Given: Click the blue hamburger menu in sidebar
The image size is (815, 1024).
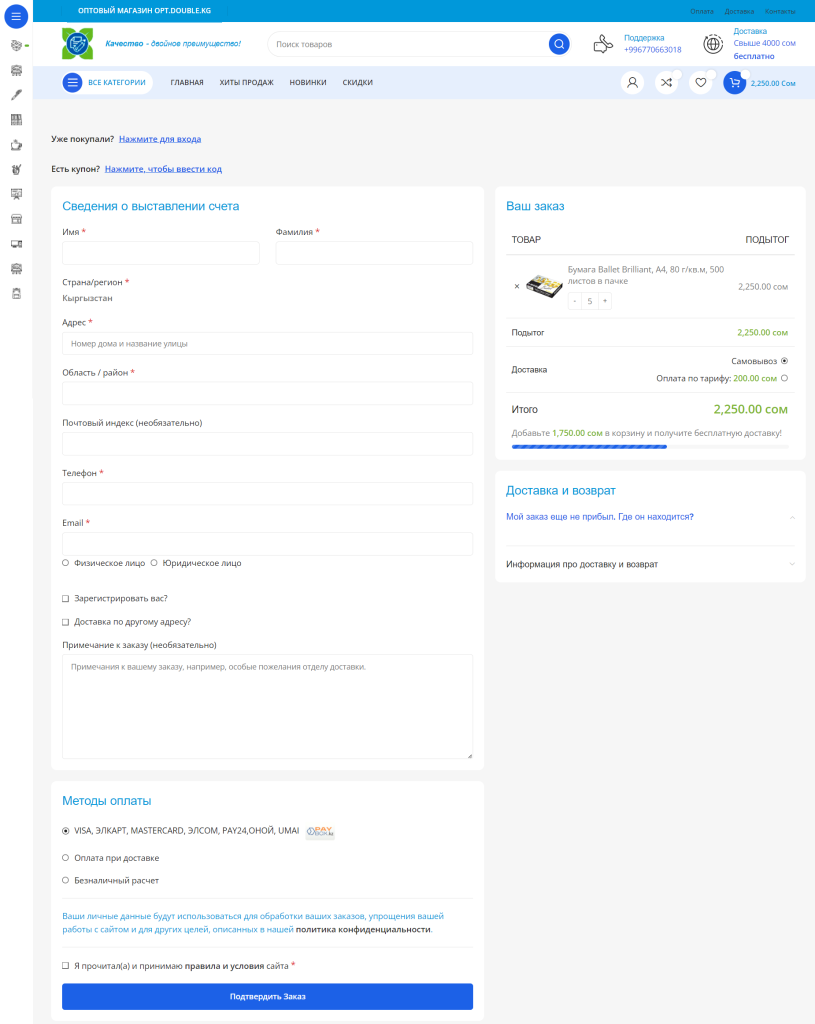Looking at the screenshot, I should pos(16,16).
